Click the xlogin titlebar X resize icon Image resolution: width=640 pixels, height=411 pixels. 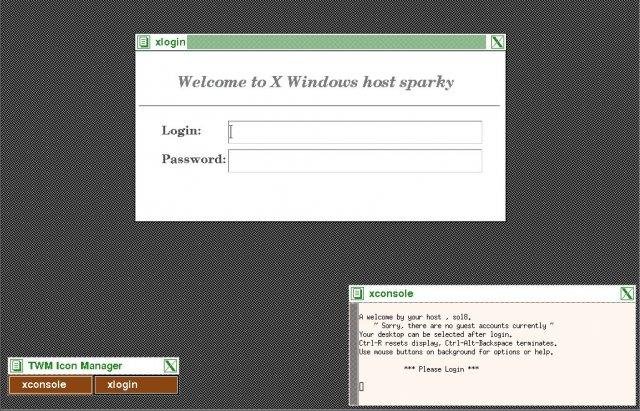(497, 42)
